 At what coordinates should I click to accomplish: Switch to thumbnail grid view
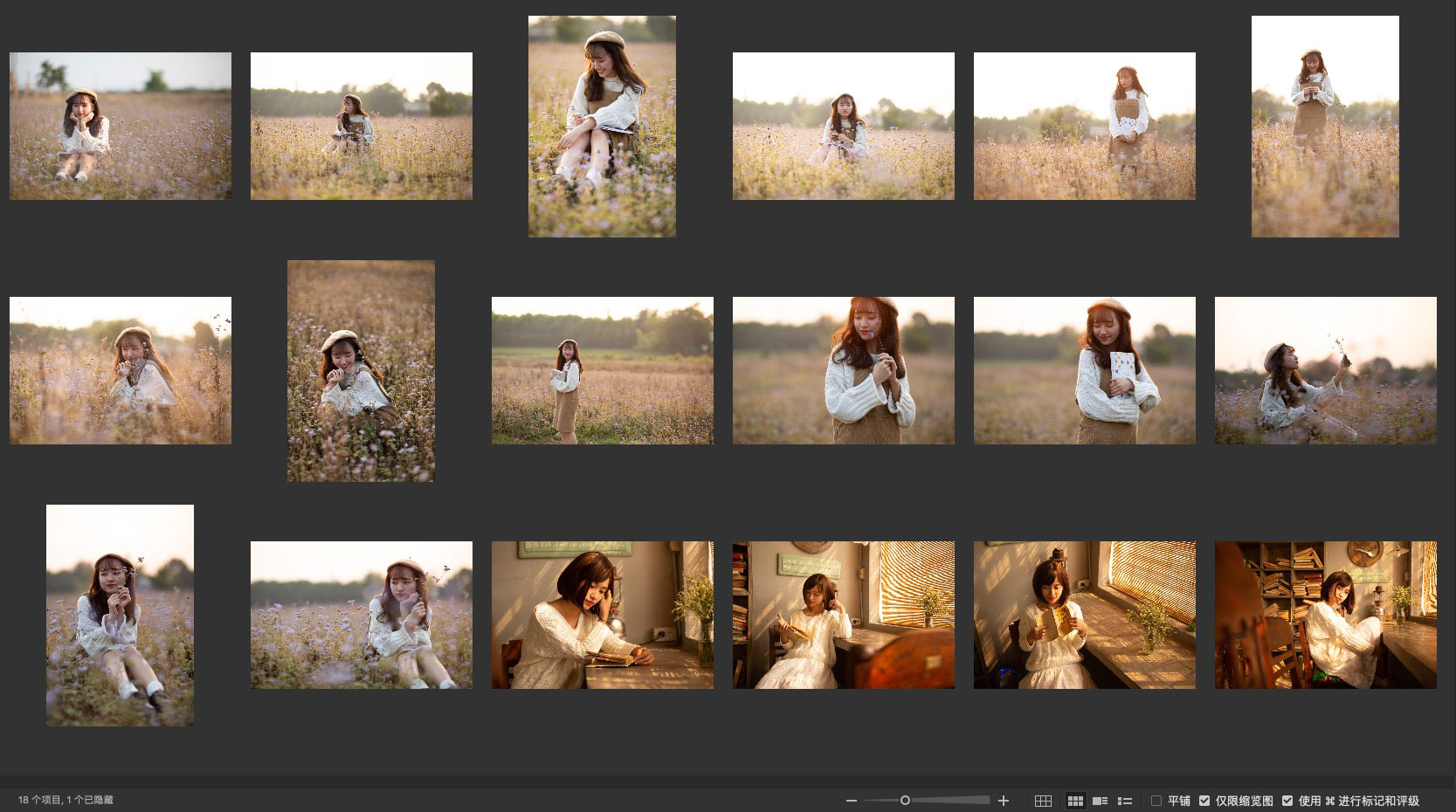(1075, 801)
